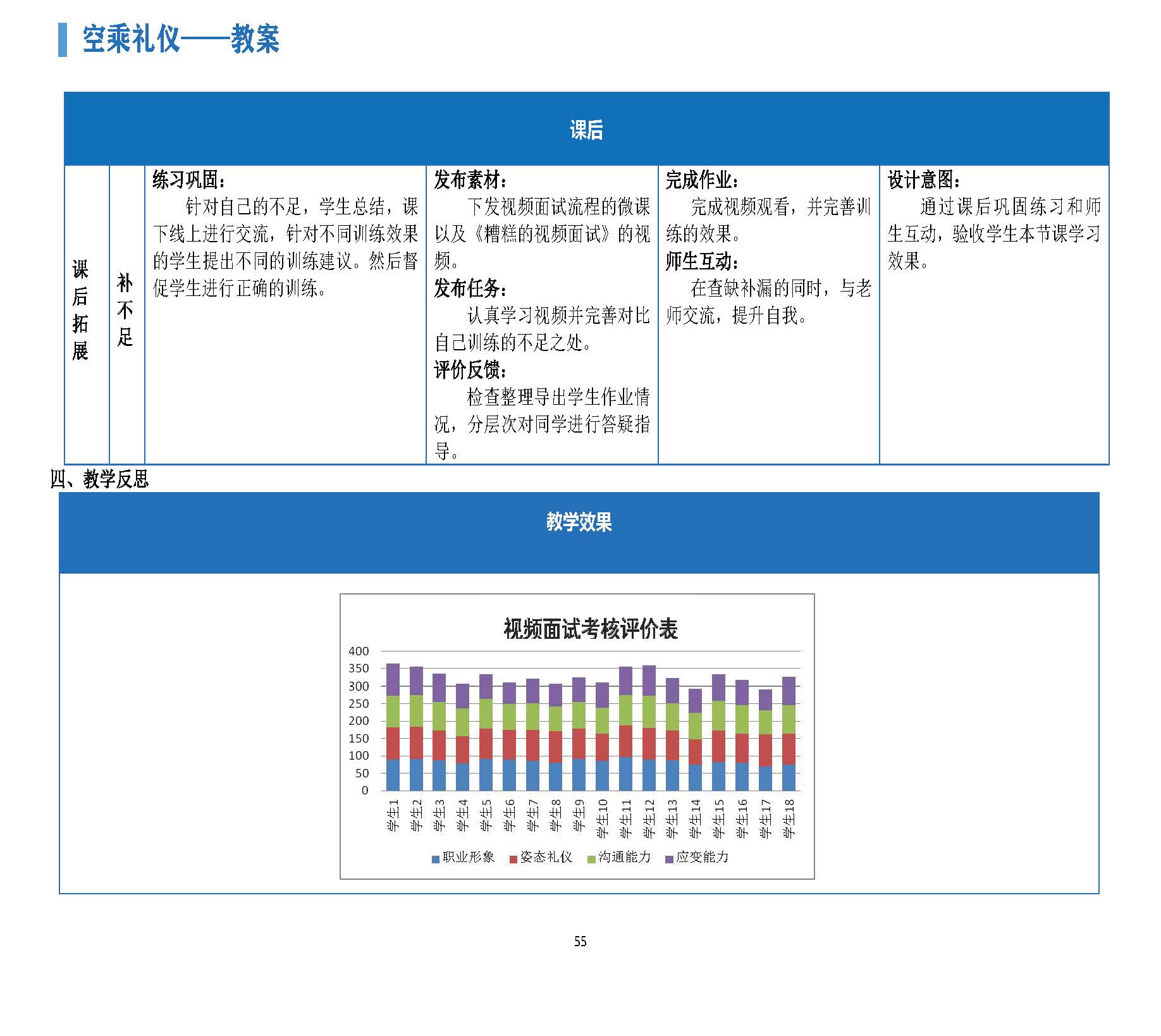Click the 课后拓展 row label
This screenshot has width=1161, height=1036.
80,310
